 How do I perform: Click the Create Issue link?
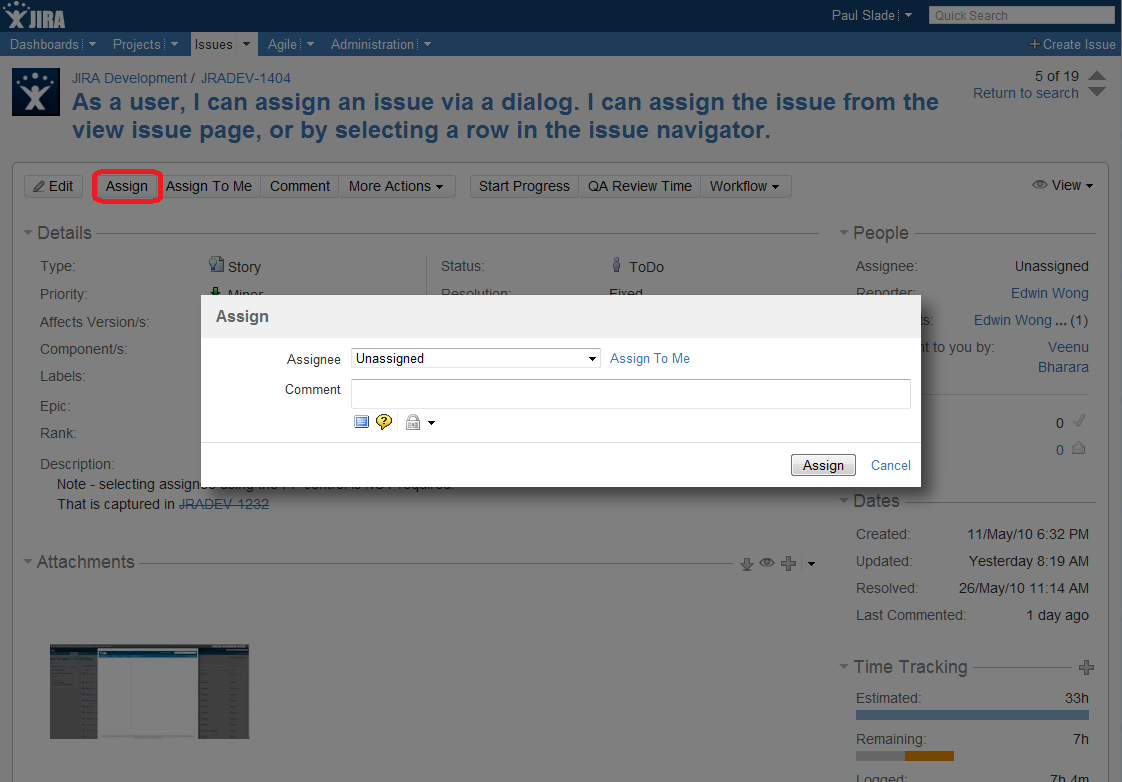click(1073, 44)
